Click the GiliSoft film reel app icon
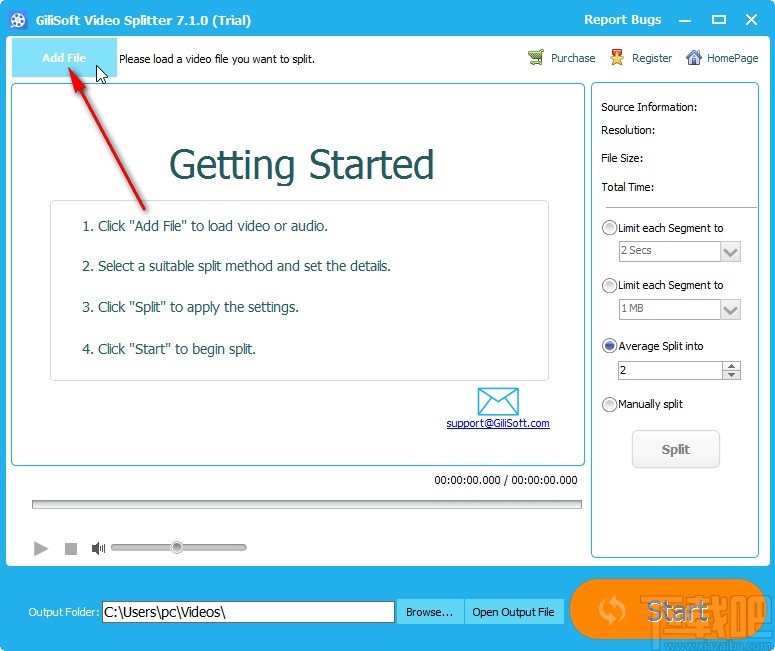Image resolution: width=775 pixels, height=651 pixels. 18,20
